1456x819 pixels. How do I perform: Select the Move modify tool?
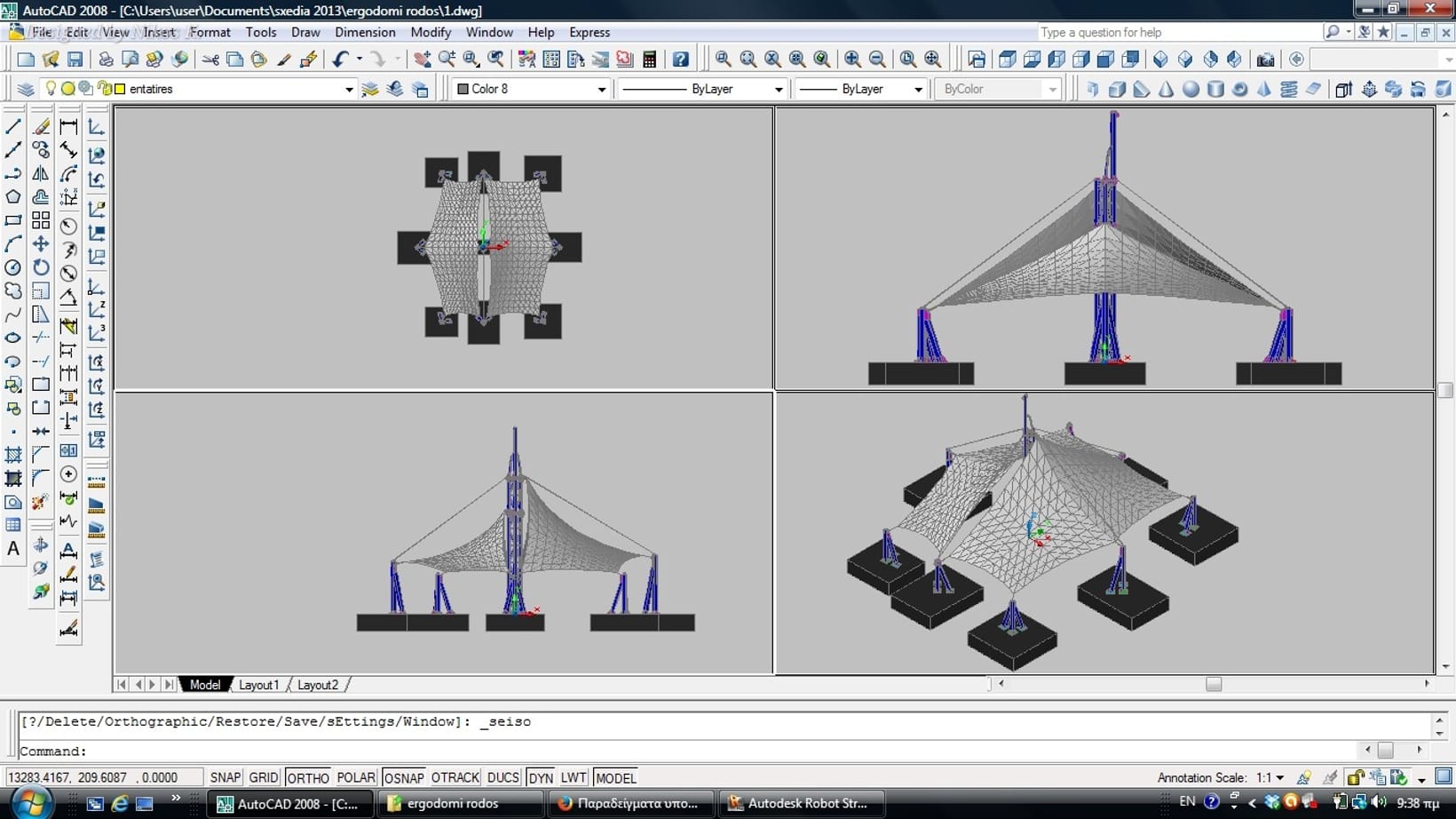41,243
